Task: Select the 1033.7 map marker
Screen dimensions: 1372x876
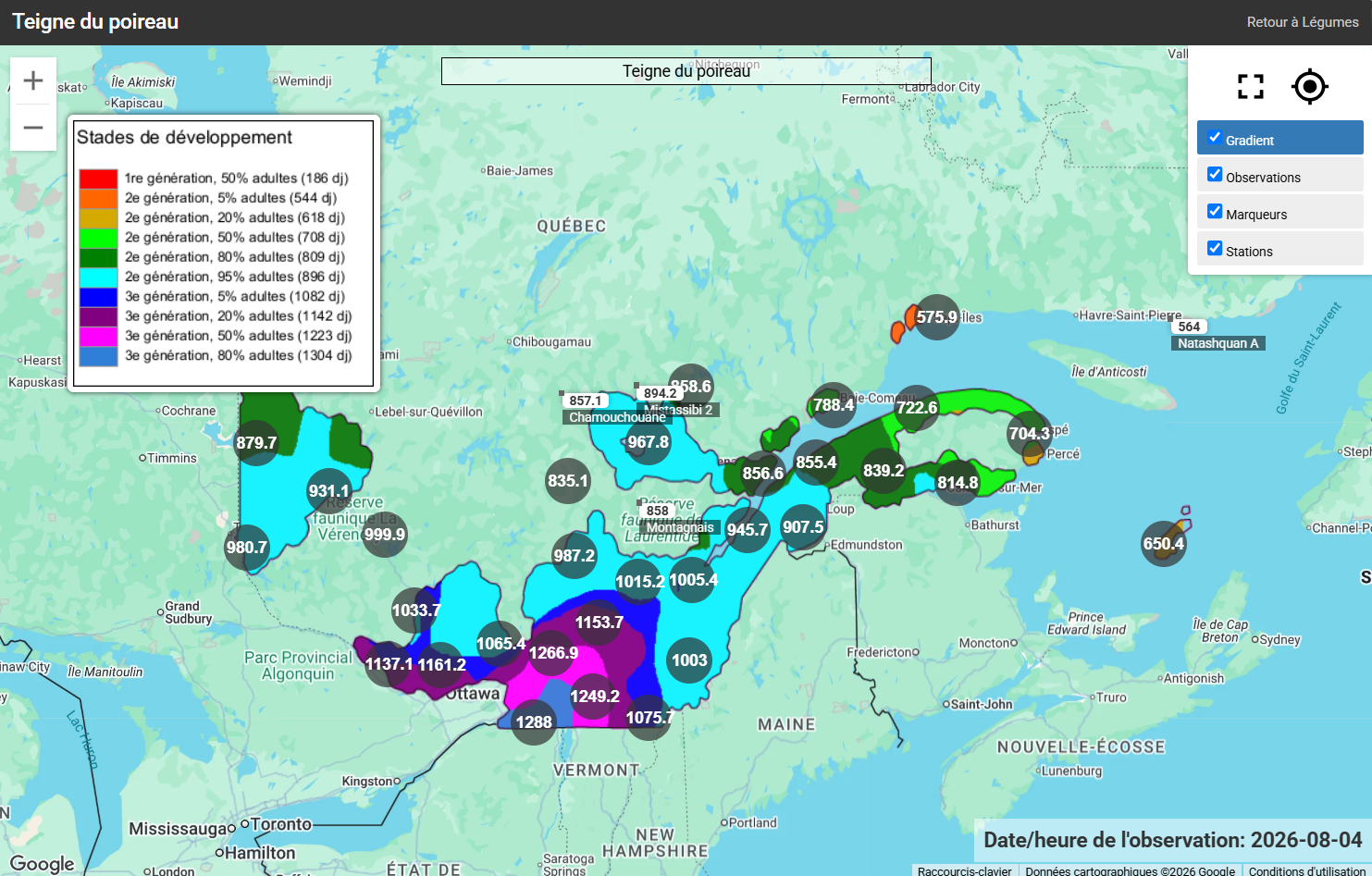Action: (415, 611)
